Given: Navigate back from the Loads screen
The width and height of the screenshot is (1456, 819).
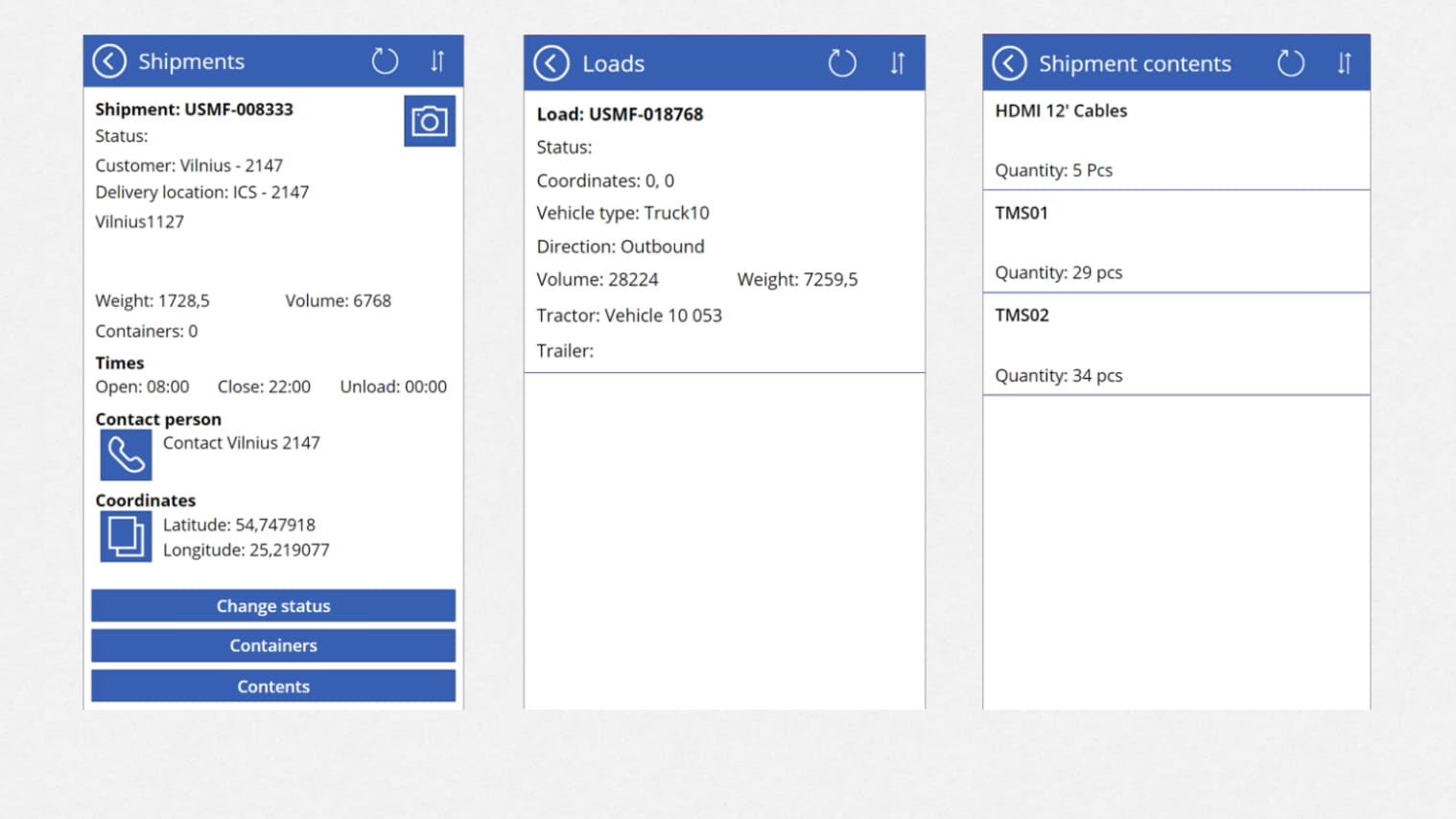Looking at the screenshot, I should click(551, 61).
